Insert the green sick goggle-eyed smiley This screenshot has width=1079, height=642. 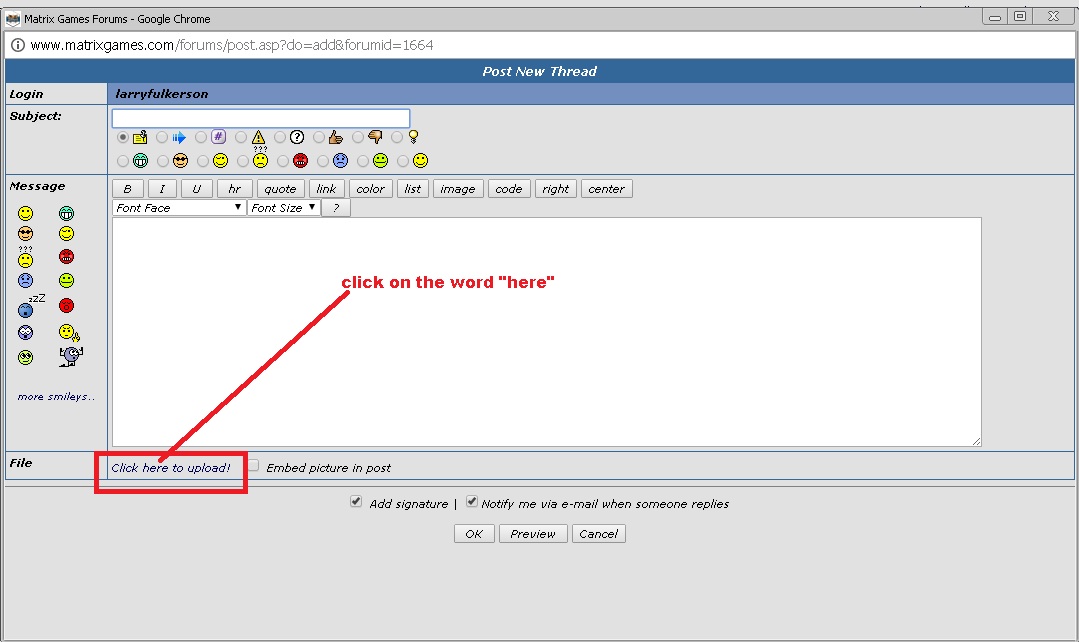click(x=25, y=358)
